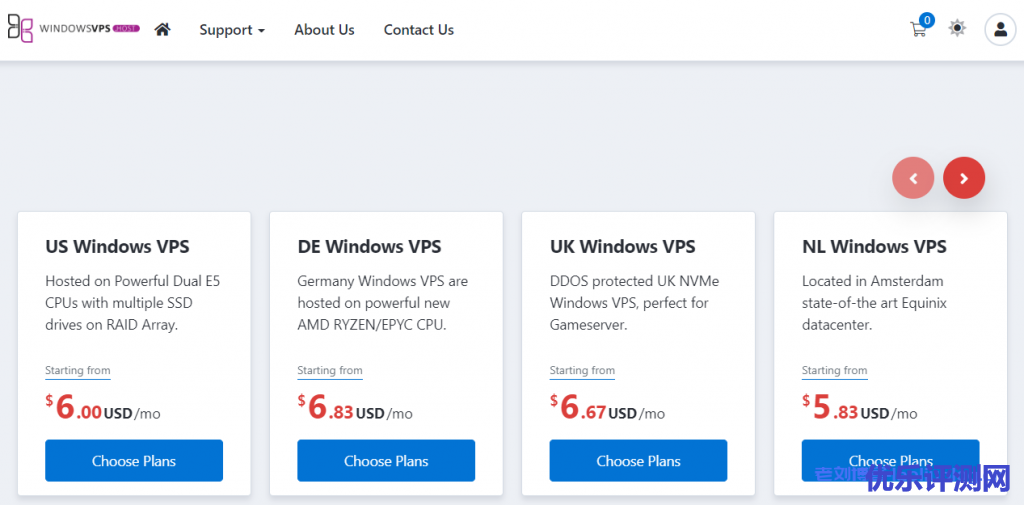Toggle light/dark theme sun icon
Viewport: 1024px width, 505px height.
[x=957, y=29]
